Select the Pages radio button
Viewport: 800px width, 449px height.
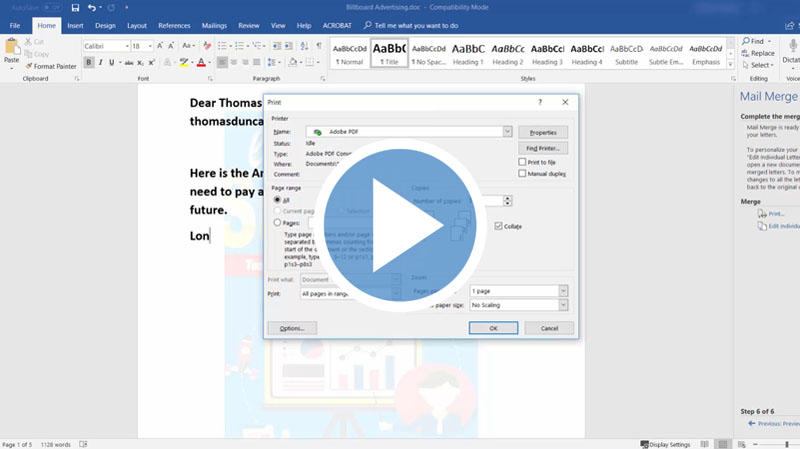277,223
